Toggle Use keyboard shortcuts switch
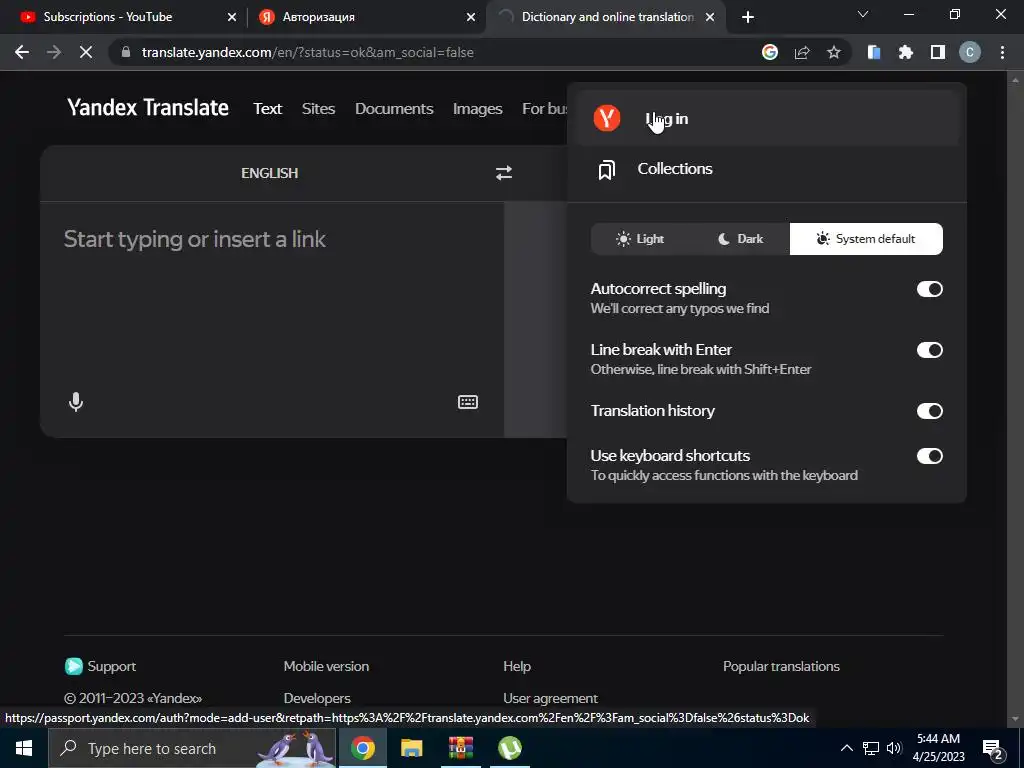Screen dimensions: 1024x768 (x=929, y=456)
